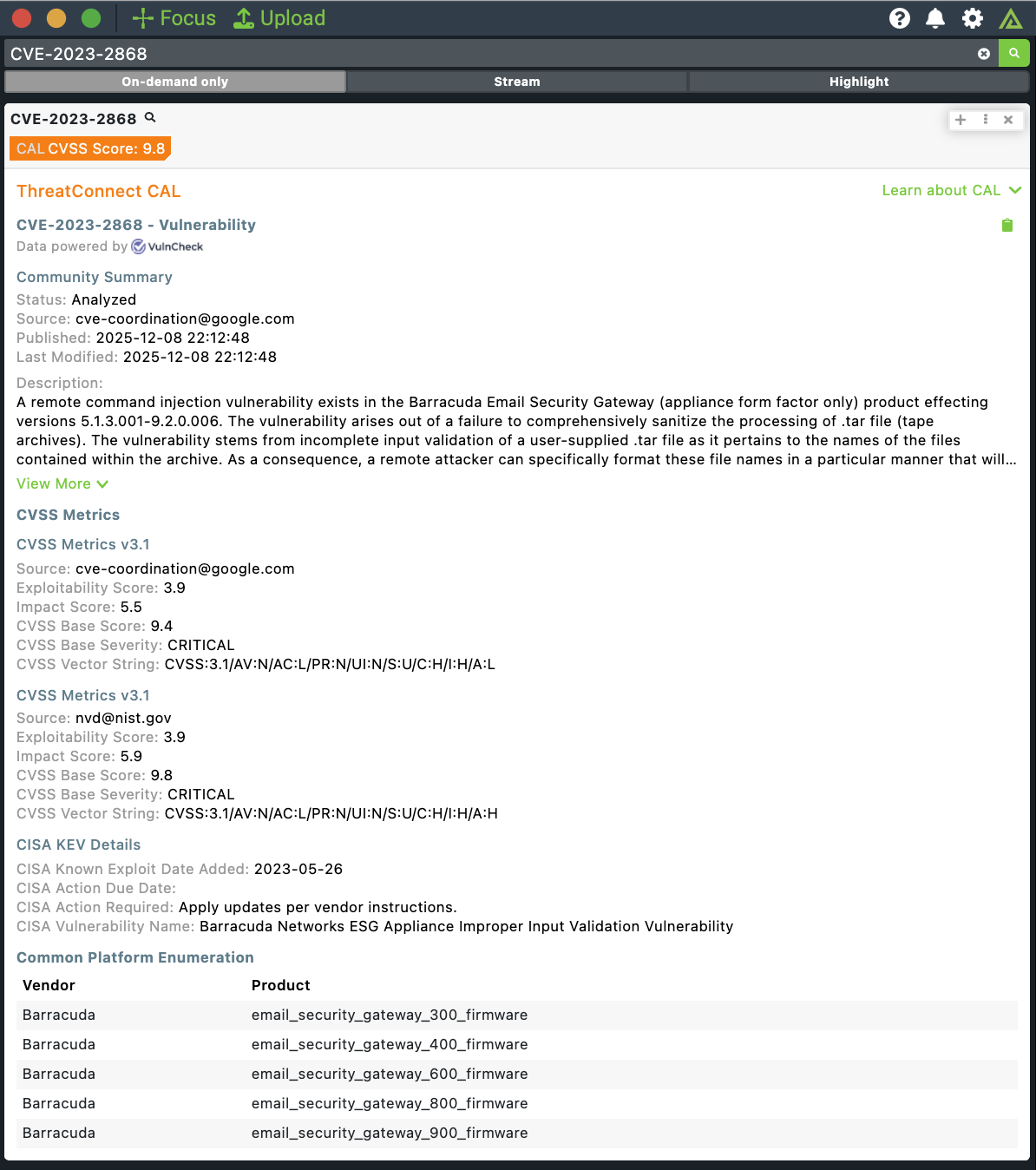The width and height of the screenshot is (1036, 1170).
Task: Run the search with the green magnifier button
Action: (1013, 53)
